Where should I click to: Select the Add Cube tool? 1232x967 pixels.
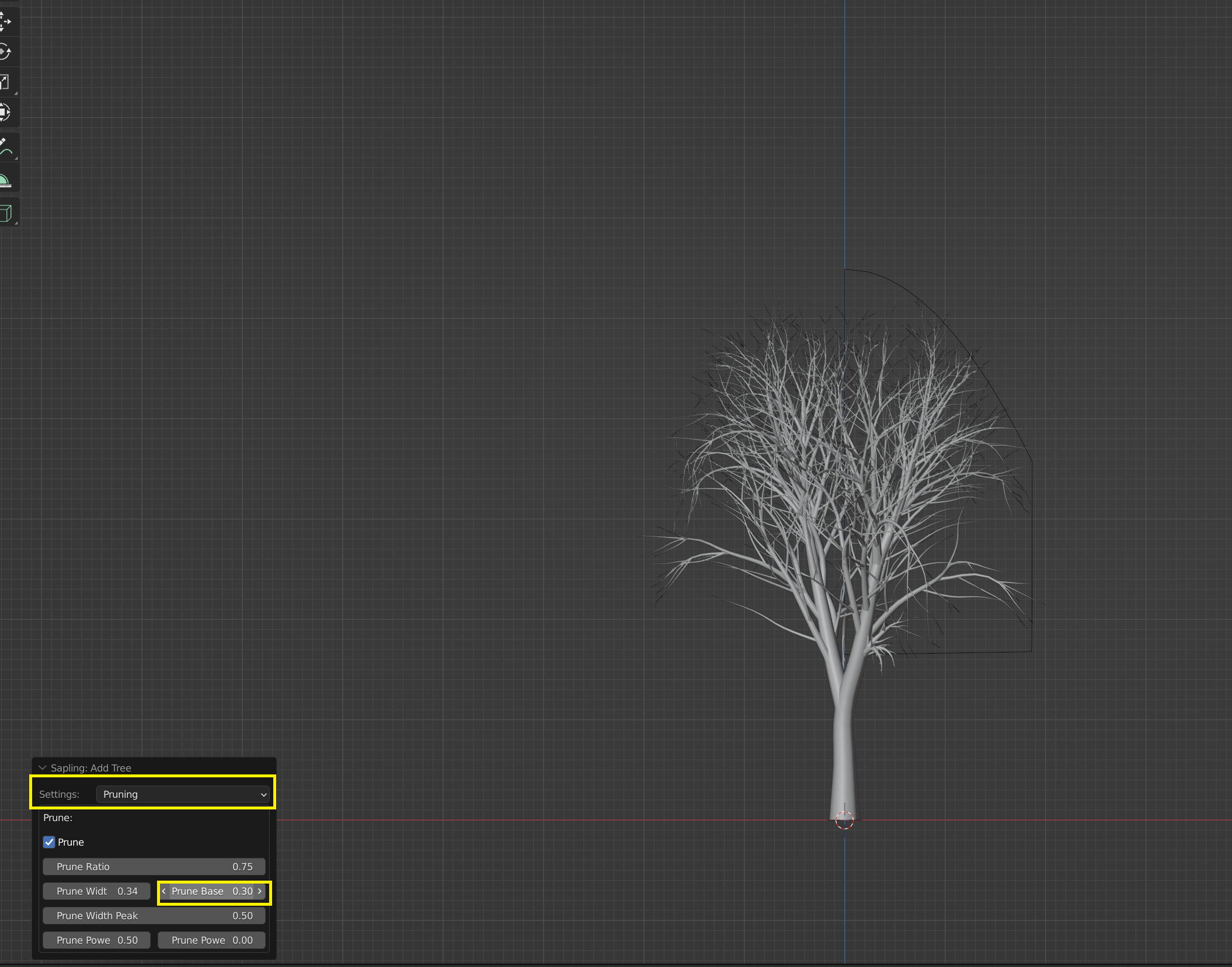(6, 213)
